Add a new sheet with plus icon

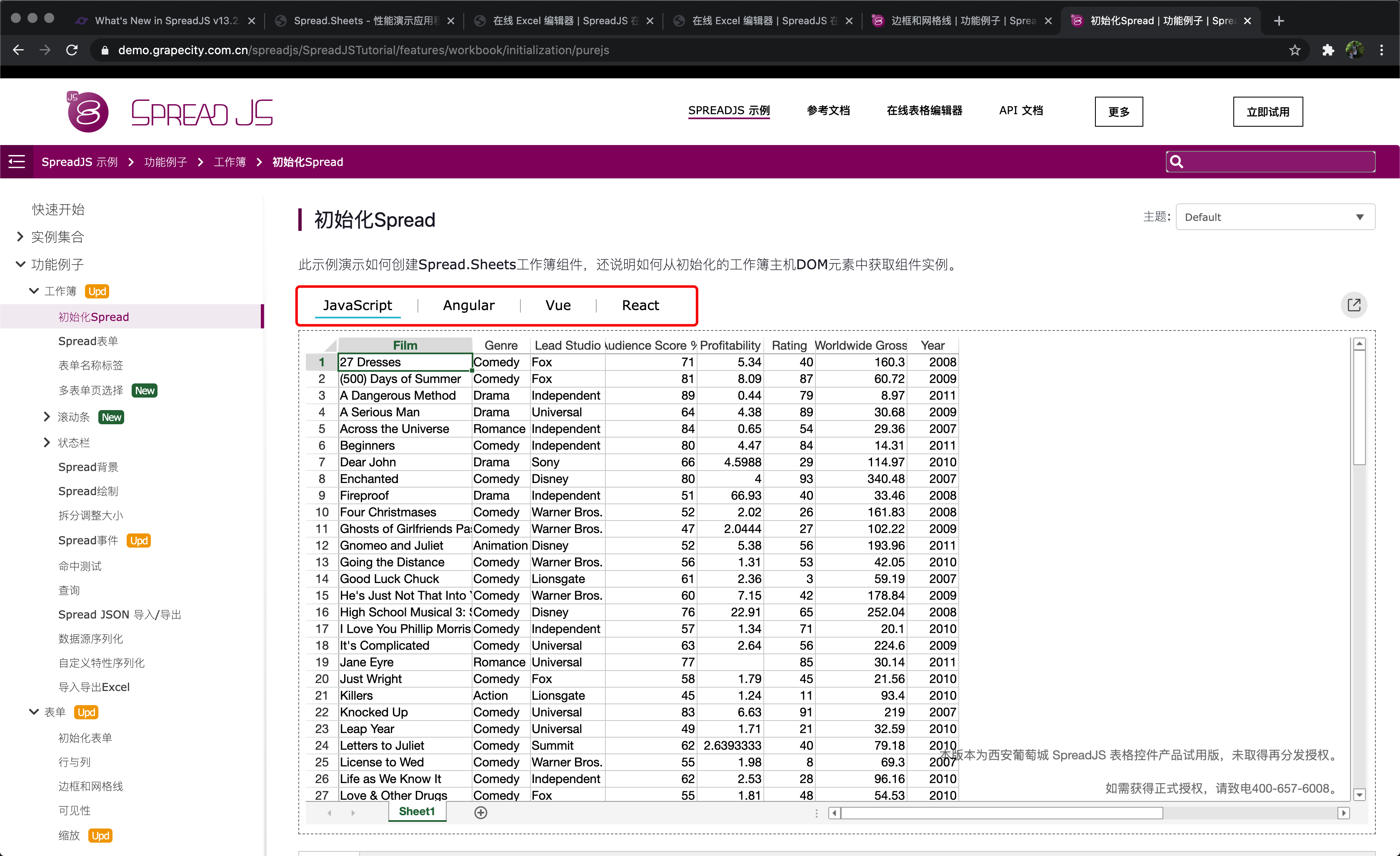pos(481,812)
